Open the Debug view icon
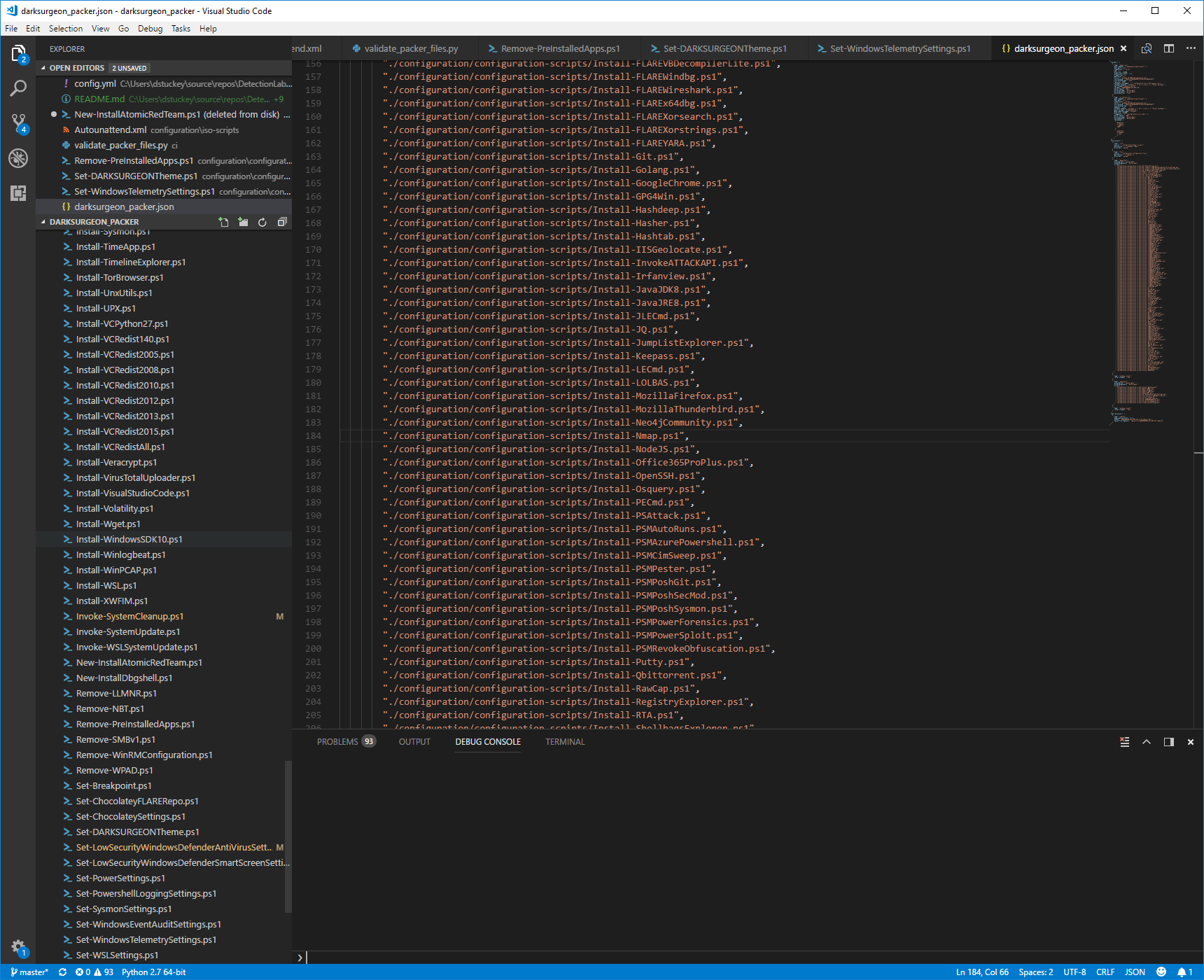The height and width of the screenshot is (980, 1204). coord(18,158)
